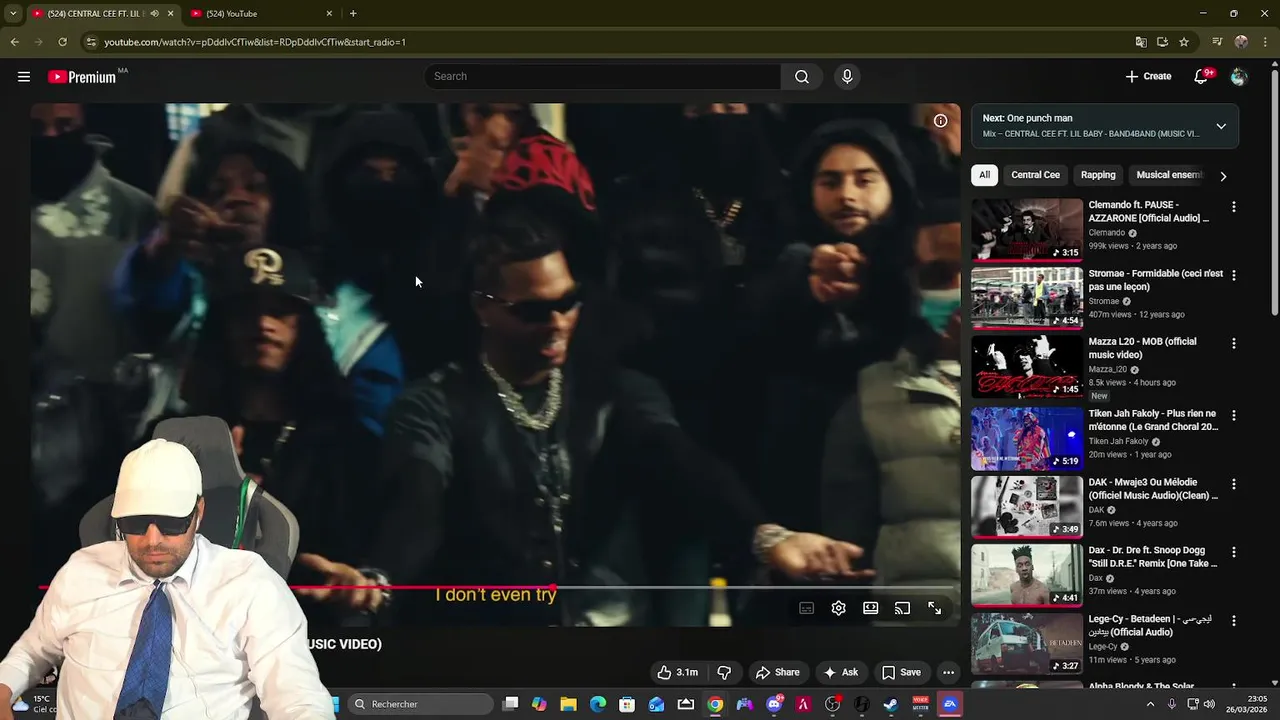Screen dimensions: 1280x720
Task: Toggle subtitles/closed captions button
Action: (806, 608)
